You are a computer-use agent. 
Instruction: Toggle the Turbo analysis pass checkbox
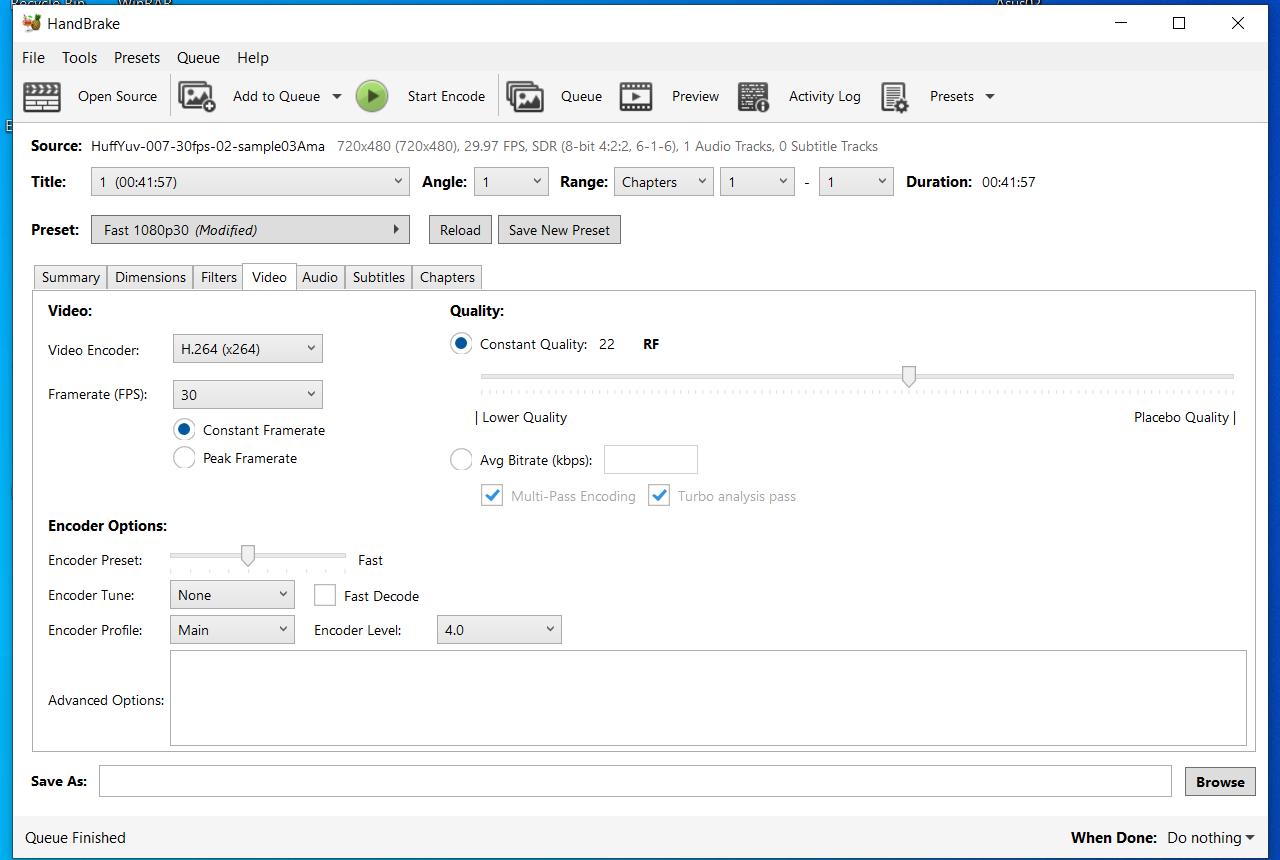[659, 496]
